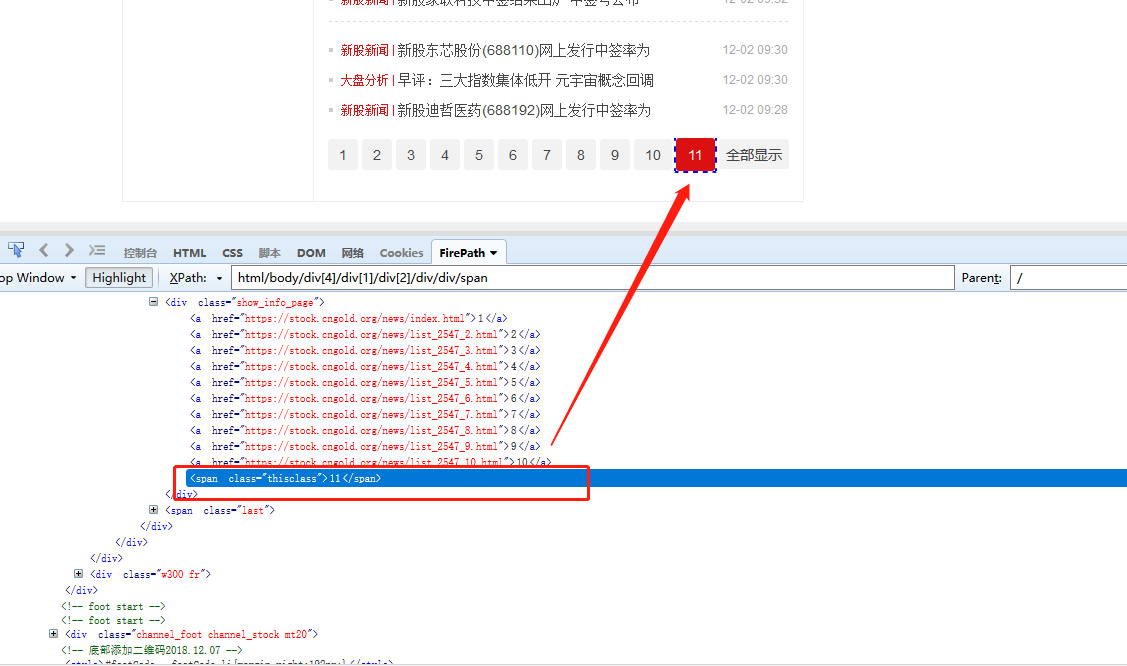Viewport: 1127px width, 666px height.
Task: Go to pagination page 9
Action: [615, 154]
